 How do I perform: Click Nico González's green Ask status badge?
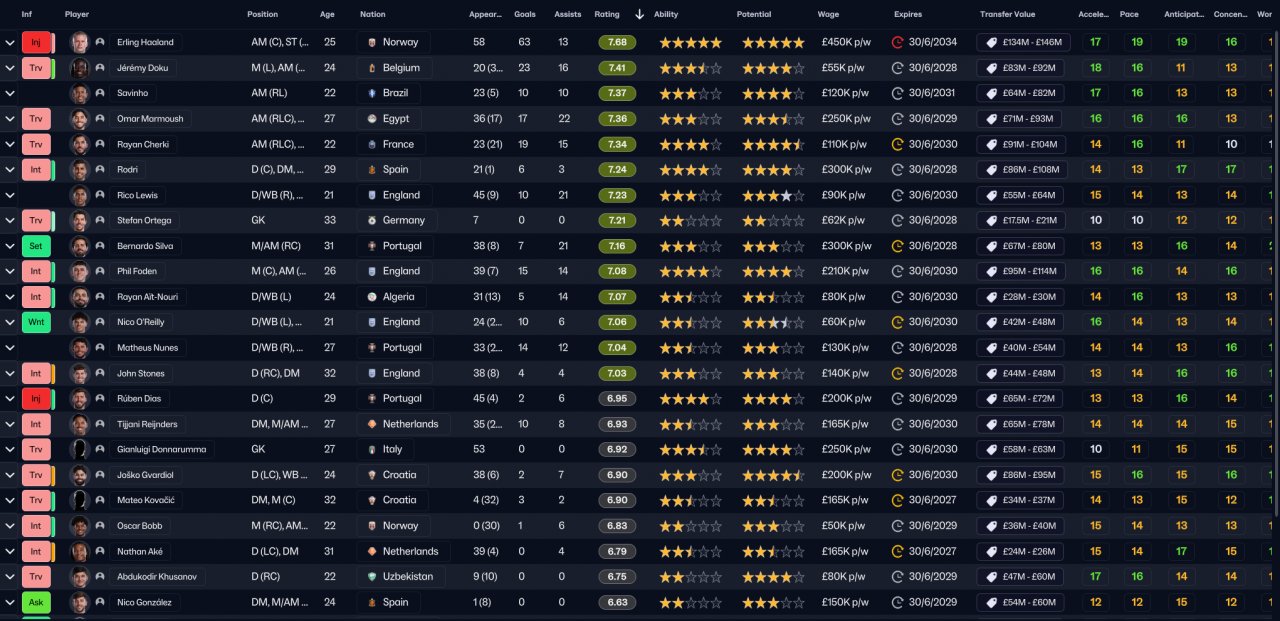pos(36,602)
